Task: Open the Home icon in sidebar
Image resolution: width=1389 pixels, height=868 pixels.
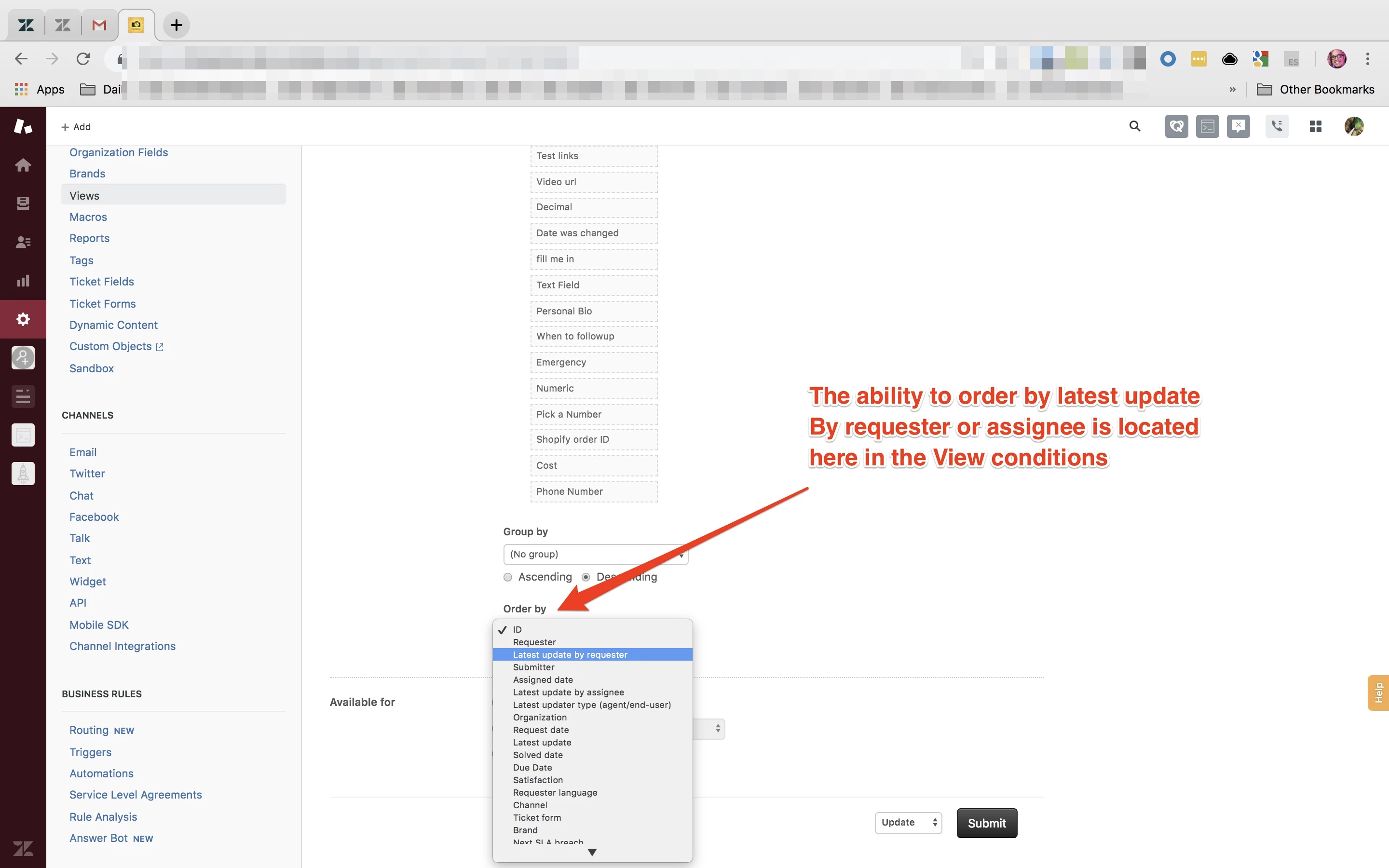Action: click(x=23, y=165)
